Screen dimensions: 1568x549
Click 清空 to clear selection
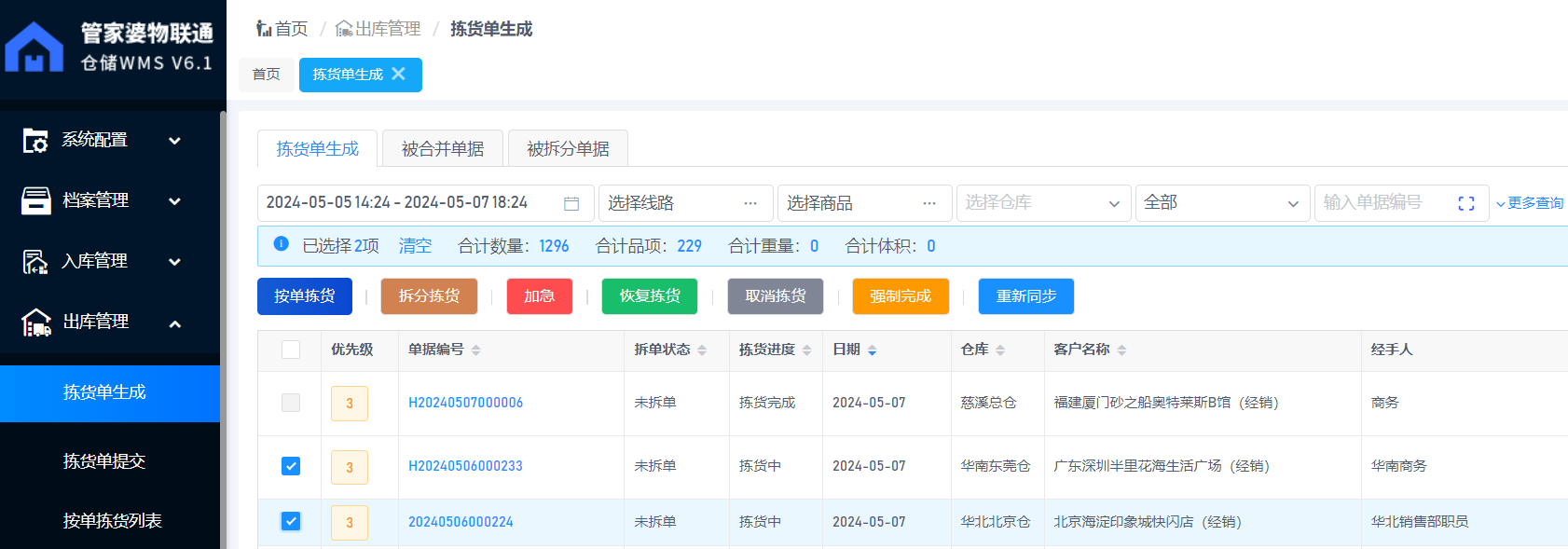(415, 246)
